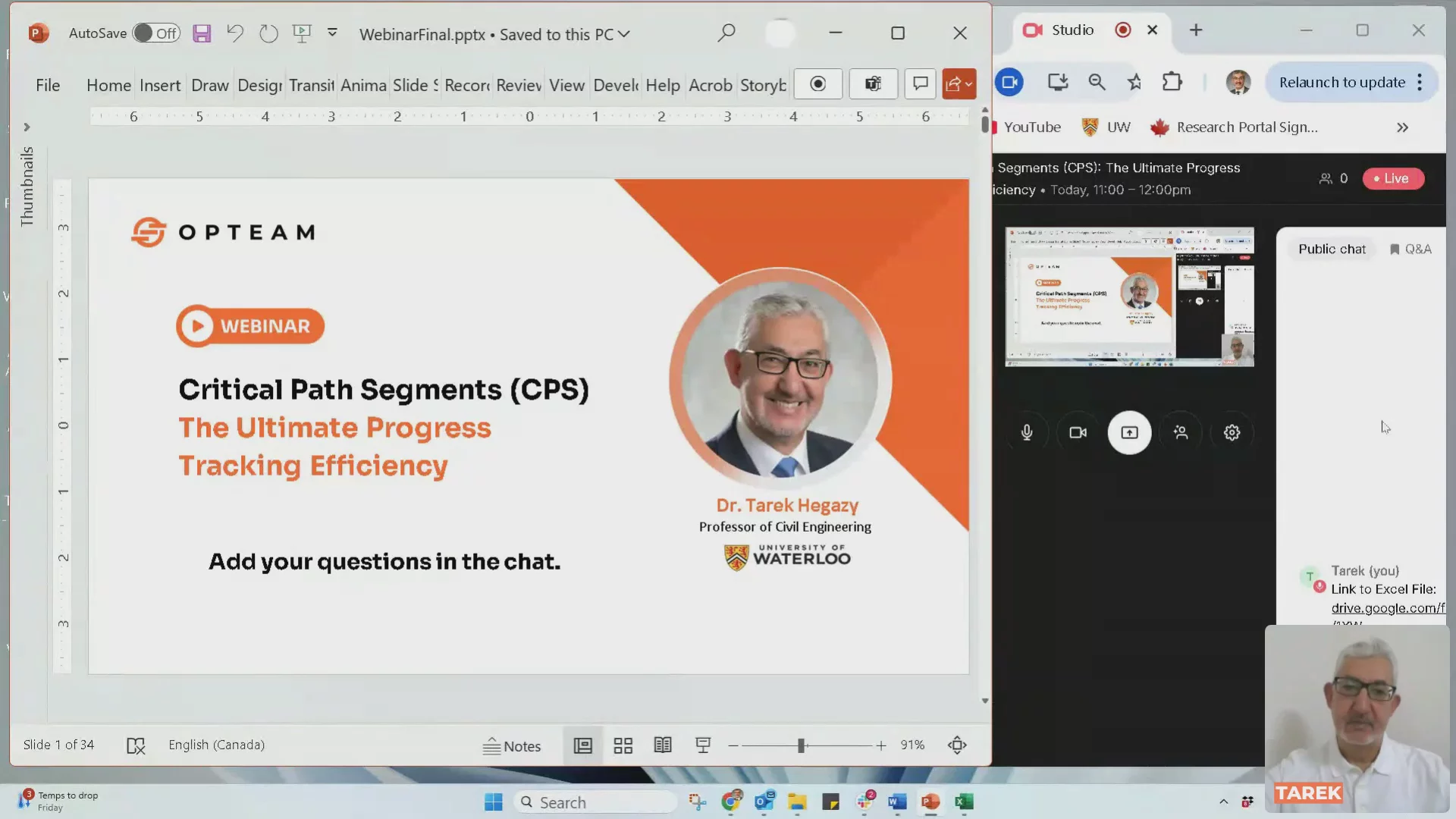This screenshot has width=1456, height=819.
Task: Switch to the Q&A tab
Action: point(1410,249)
